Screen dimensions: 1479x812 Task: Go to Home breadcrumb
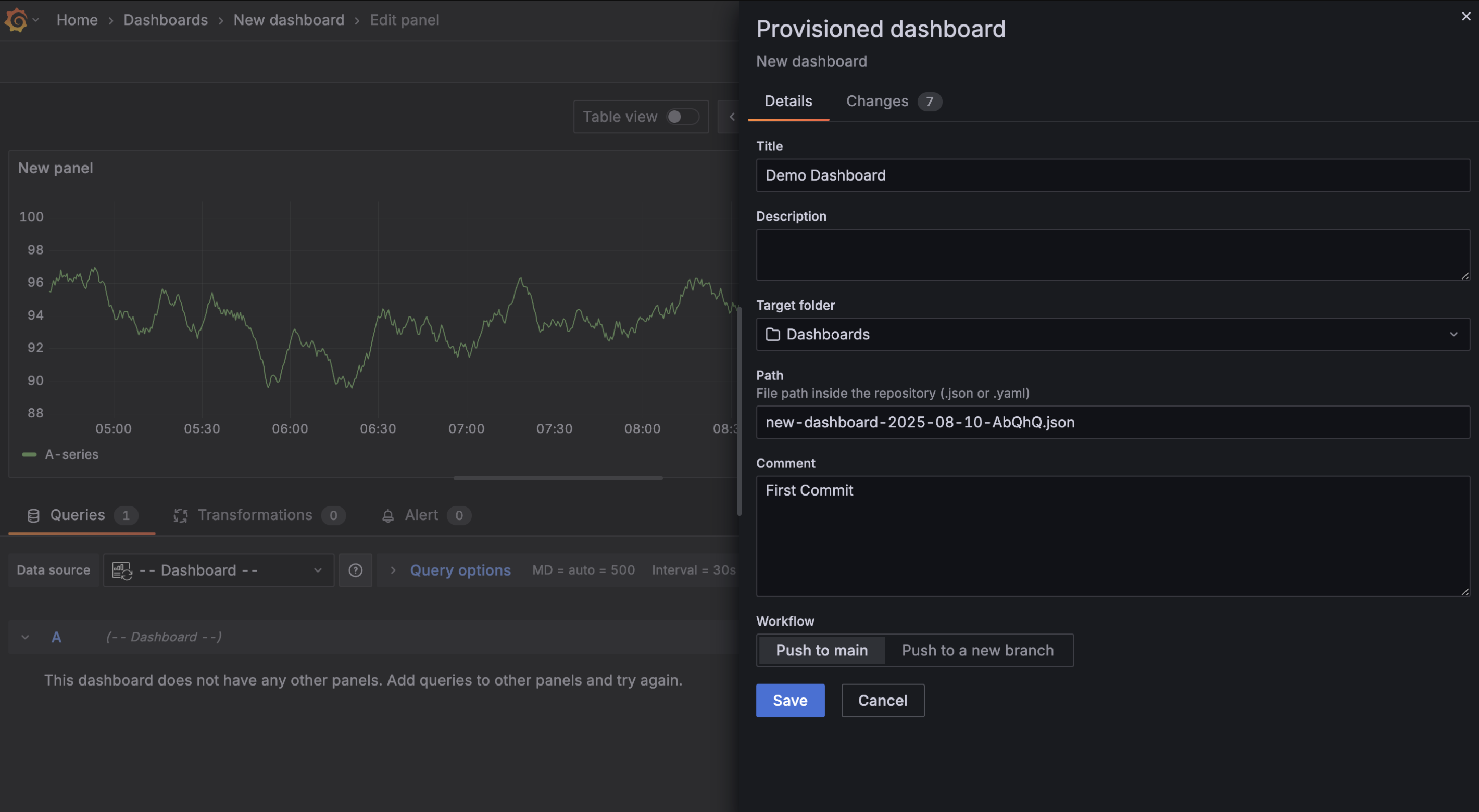point(77,20)
